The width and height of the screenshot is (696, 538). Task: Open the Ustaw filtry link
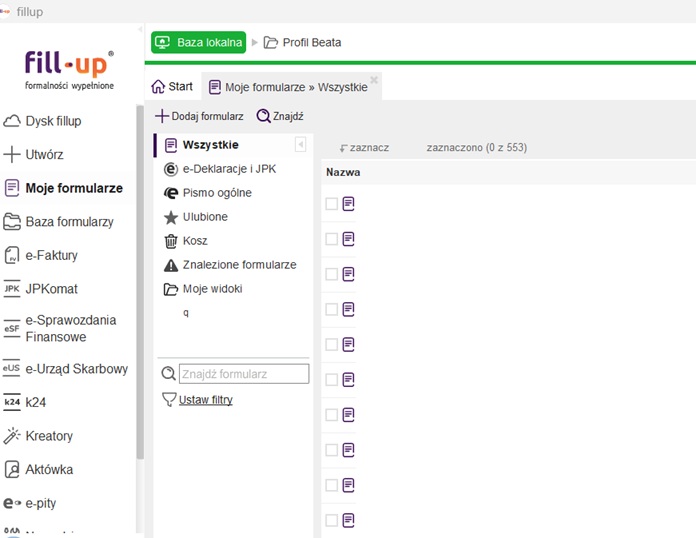[205, 400]
